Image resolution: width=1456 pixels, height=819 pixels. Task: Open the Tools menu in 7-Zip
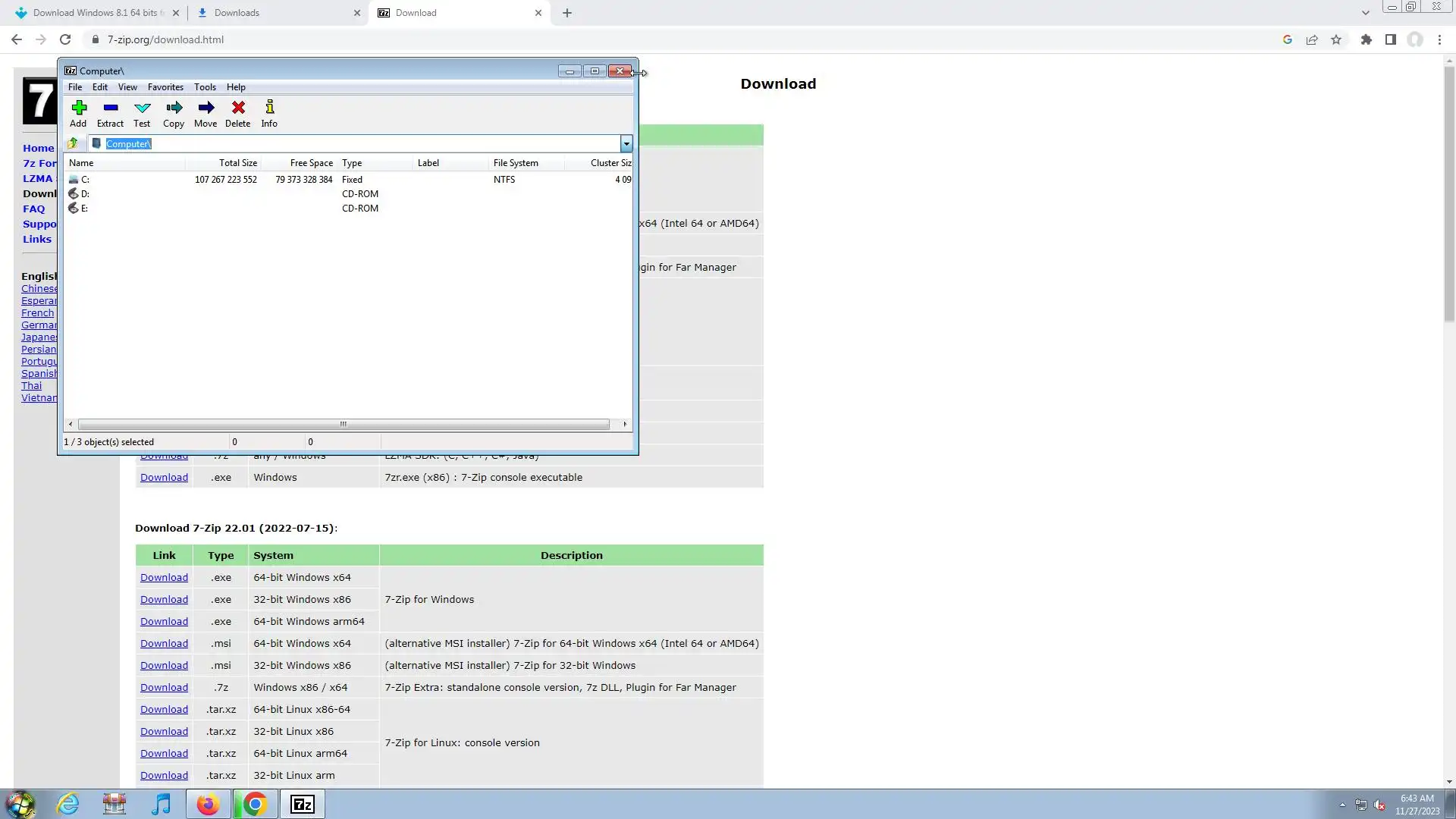205,87
